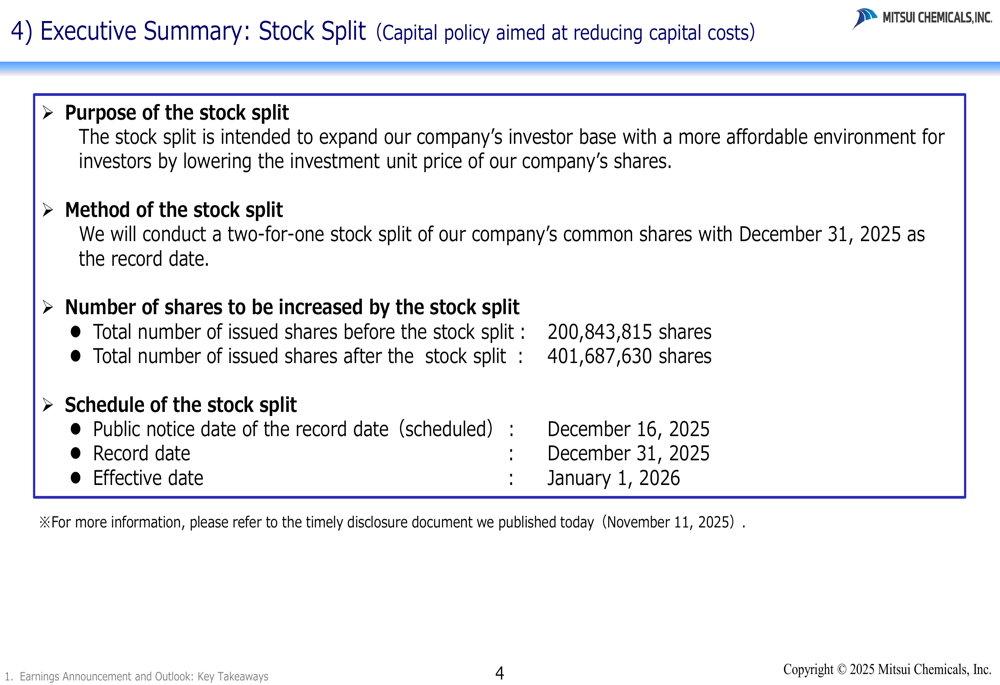
Task: Click the arrow bullet beside Method heading
Action: (x=47, y=210)
